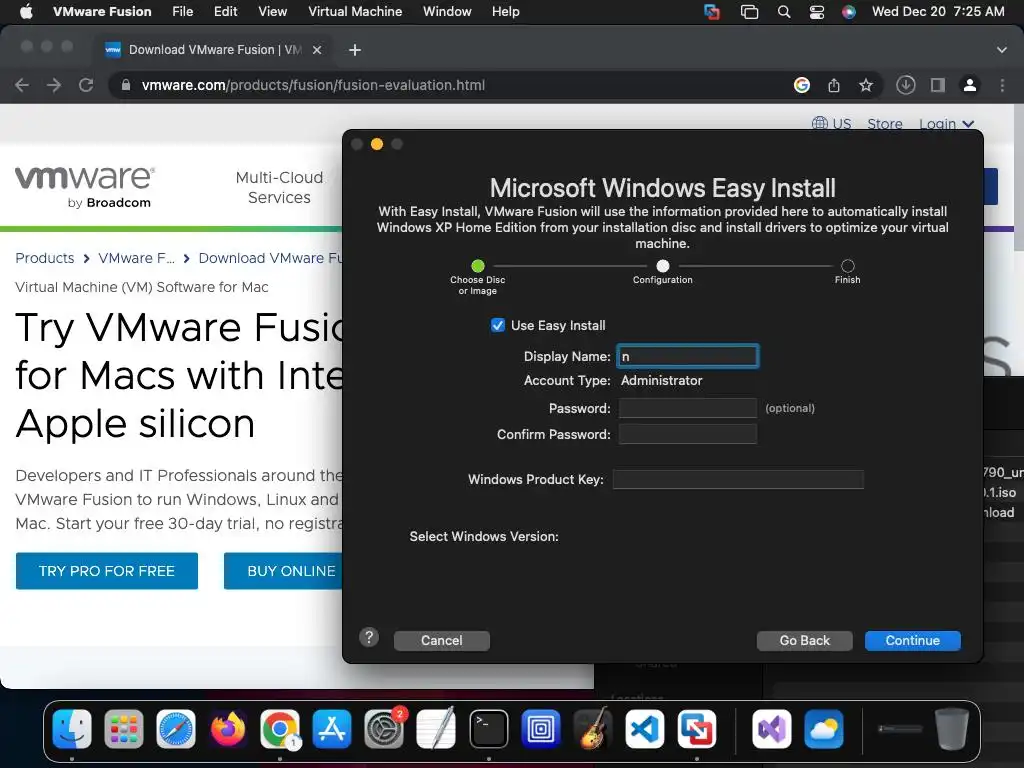Click the Continue button
Viewport: 1024px width, 768px height.
[x=912, y=641]
